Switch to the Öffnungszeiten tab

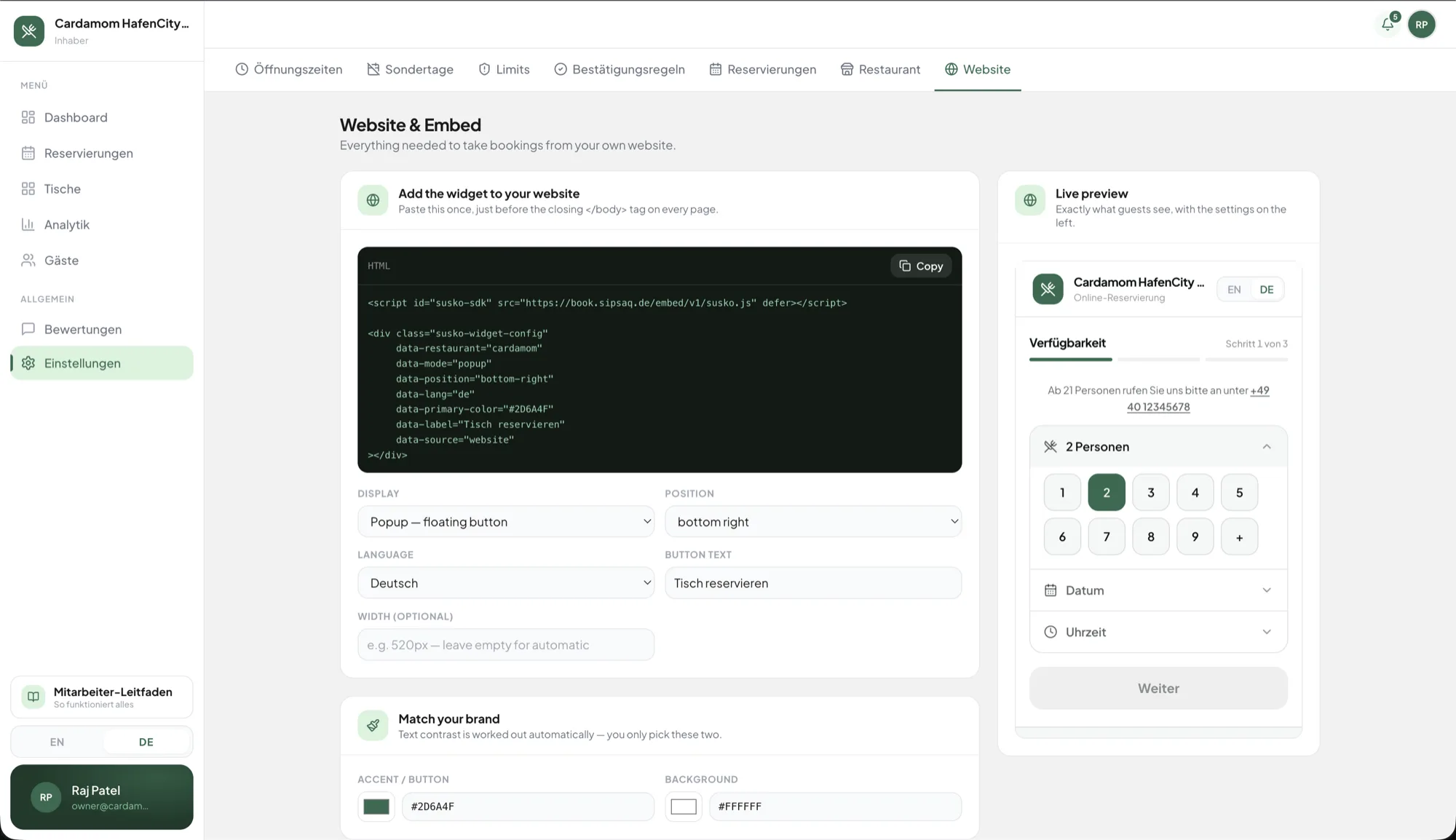click(289, 69)
